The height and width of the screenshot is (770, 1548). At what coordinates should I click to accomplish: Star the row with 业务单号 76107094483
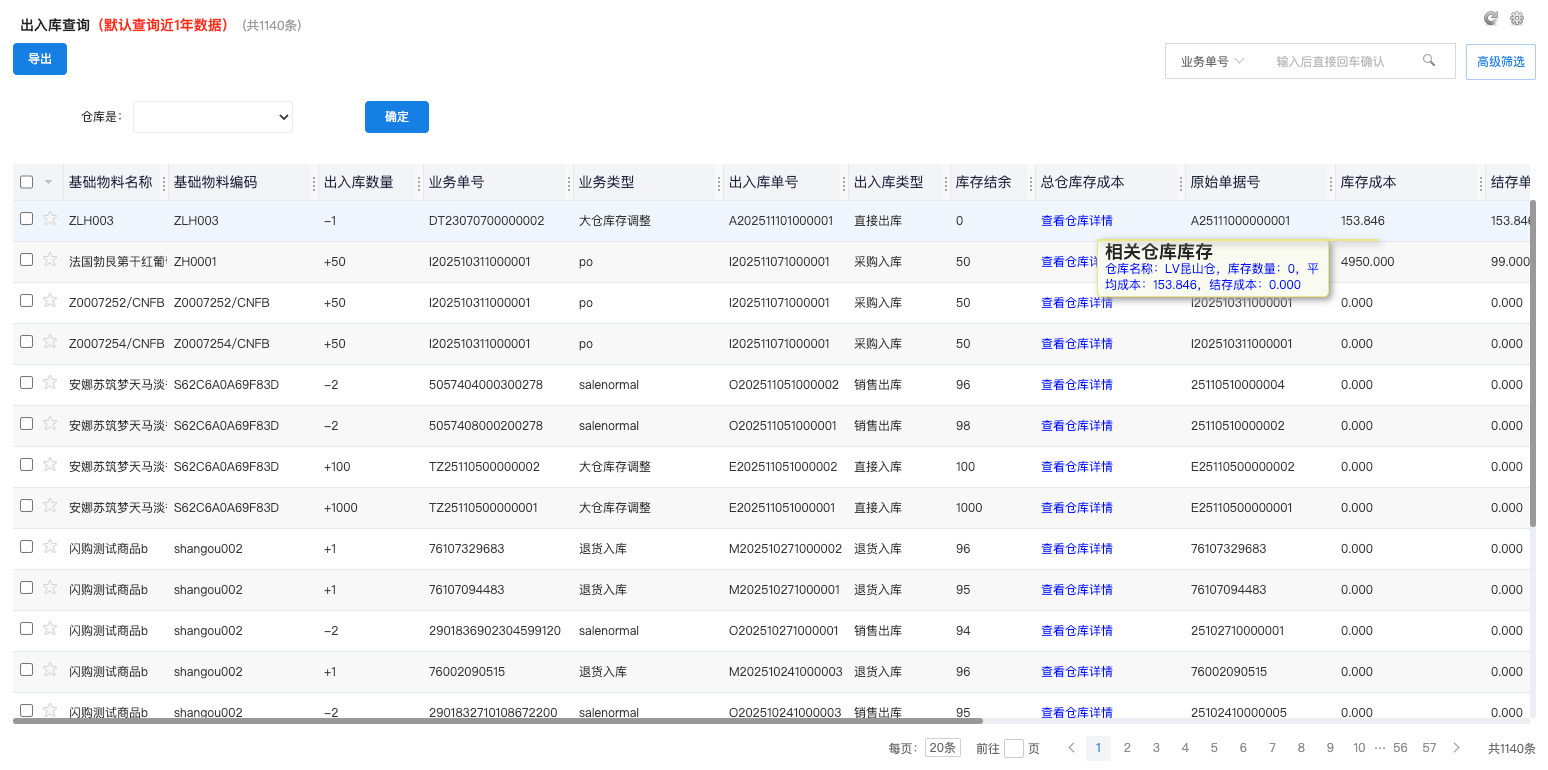(50, 588)
